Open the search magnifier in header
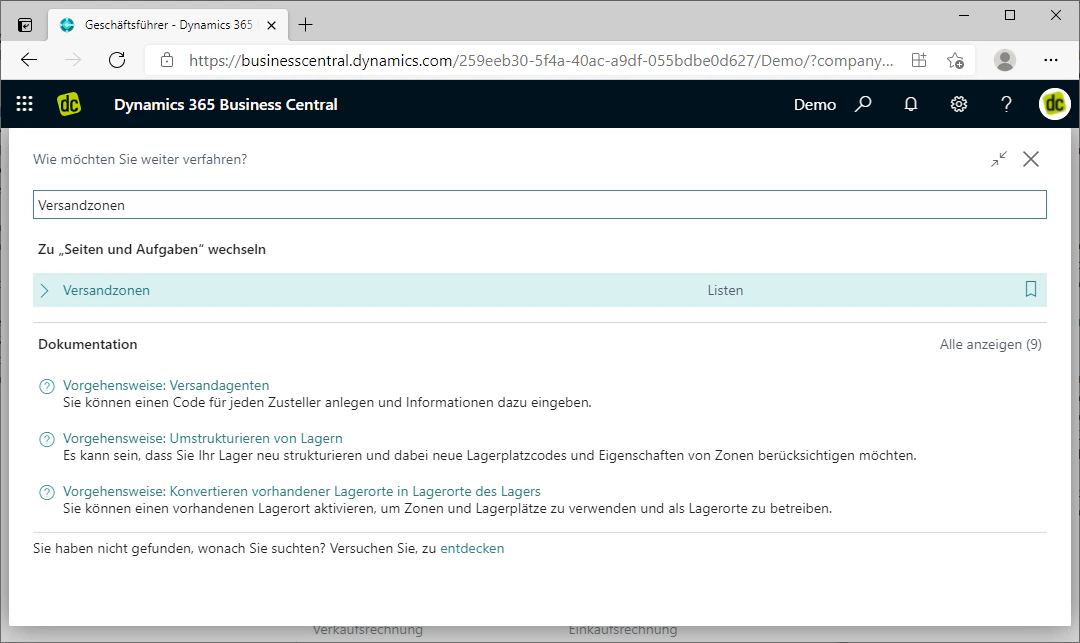This screenshot has height=643, width=1080. point(863,104)
